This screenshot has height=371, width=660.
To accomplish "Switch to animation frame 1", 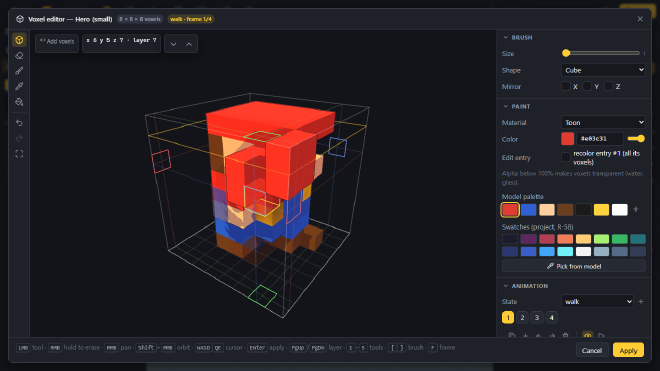I will tap(508, 318).
